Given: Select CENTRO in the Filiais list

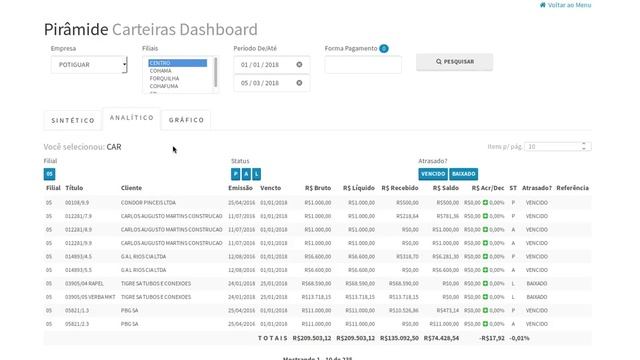Looking at the screenshot, I should tap(178, 63).
